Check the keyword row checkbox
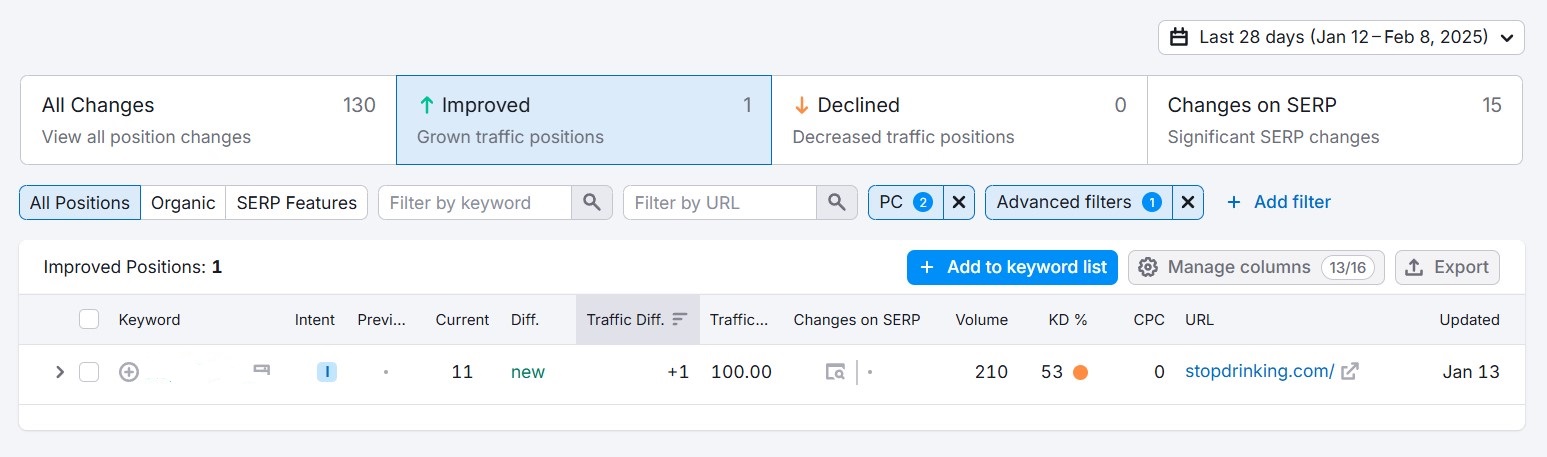Viewport: 1547px width, 457px height. [x=89, y=372]
